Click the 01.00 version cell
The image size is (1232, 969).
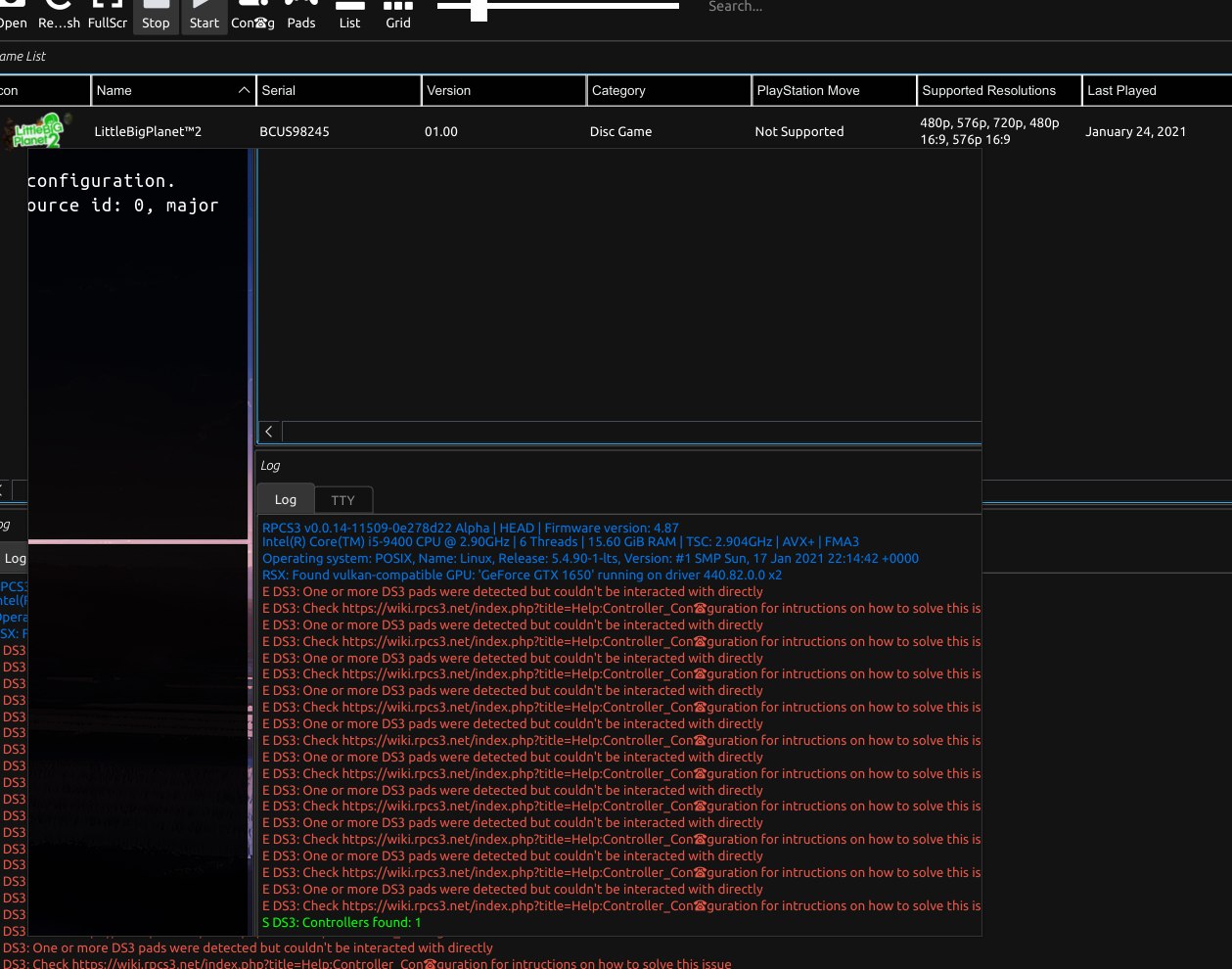pyautogui.click(x=441, y=131)
